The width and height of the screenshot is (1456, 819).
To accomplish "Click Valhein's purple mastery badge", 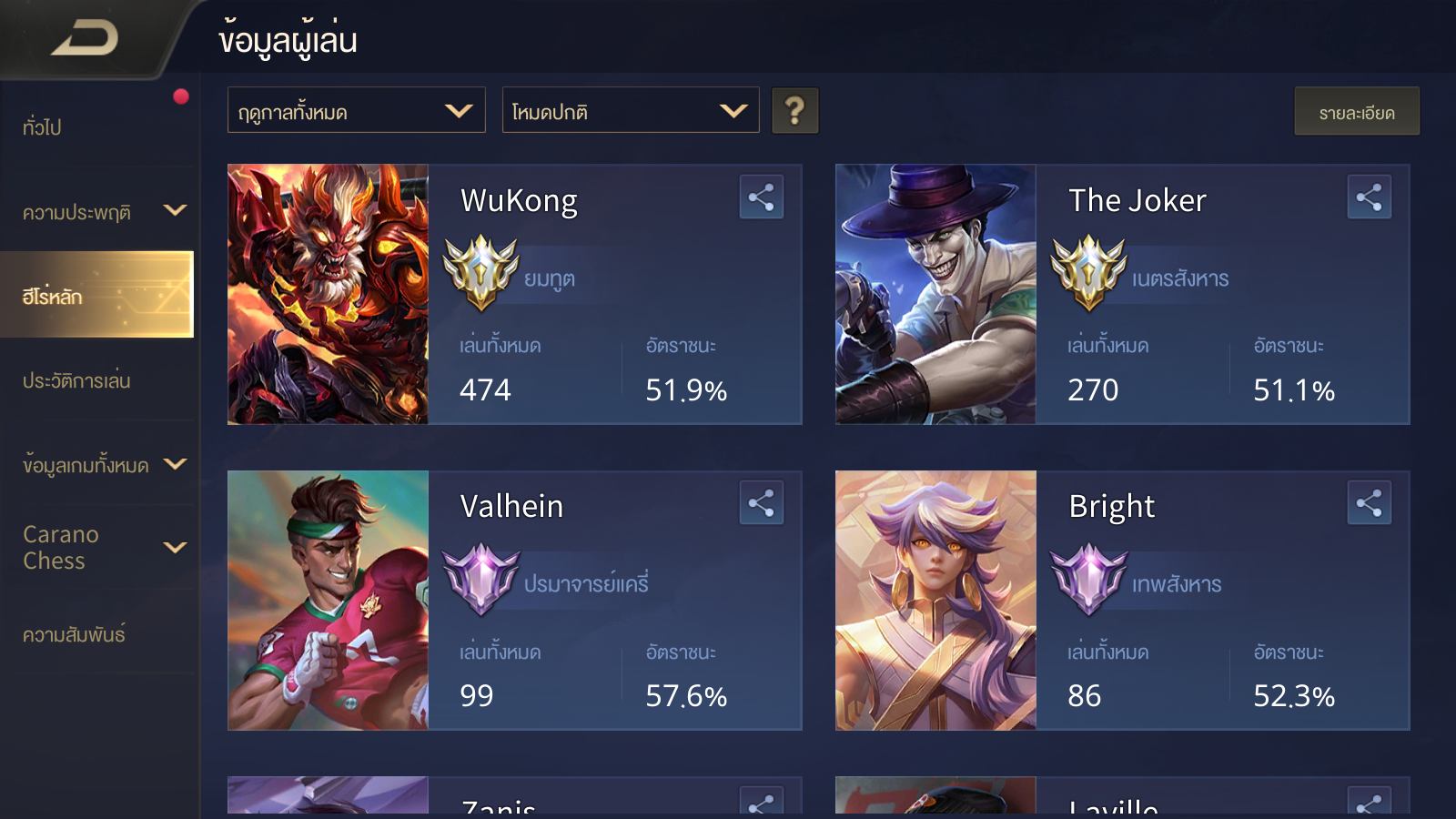I will point(480,579).
